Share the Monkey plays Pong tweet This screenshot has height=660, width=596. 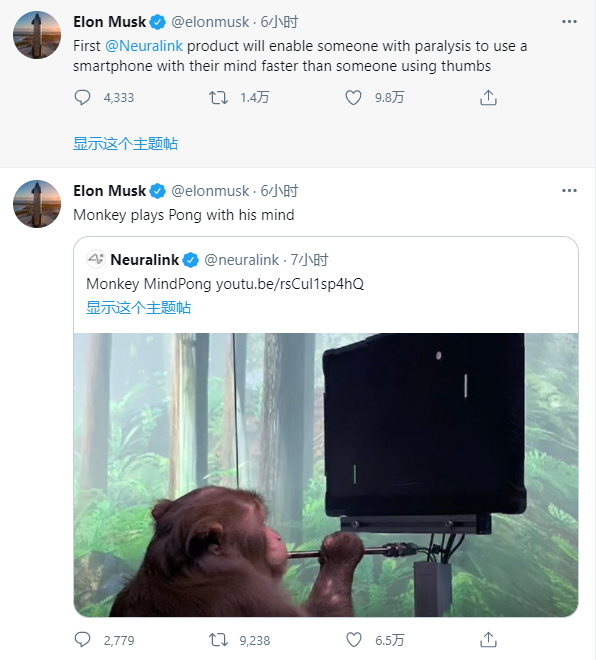pos(488,640)
